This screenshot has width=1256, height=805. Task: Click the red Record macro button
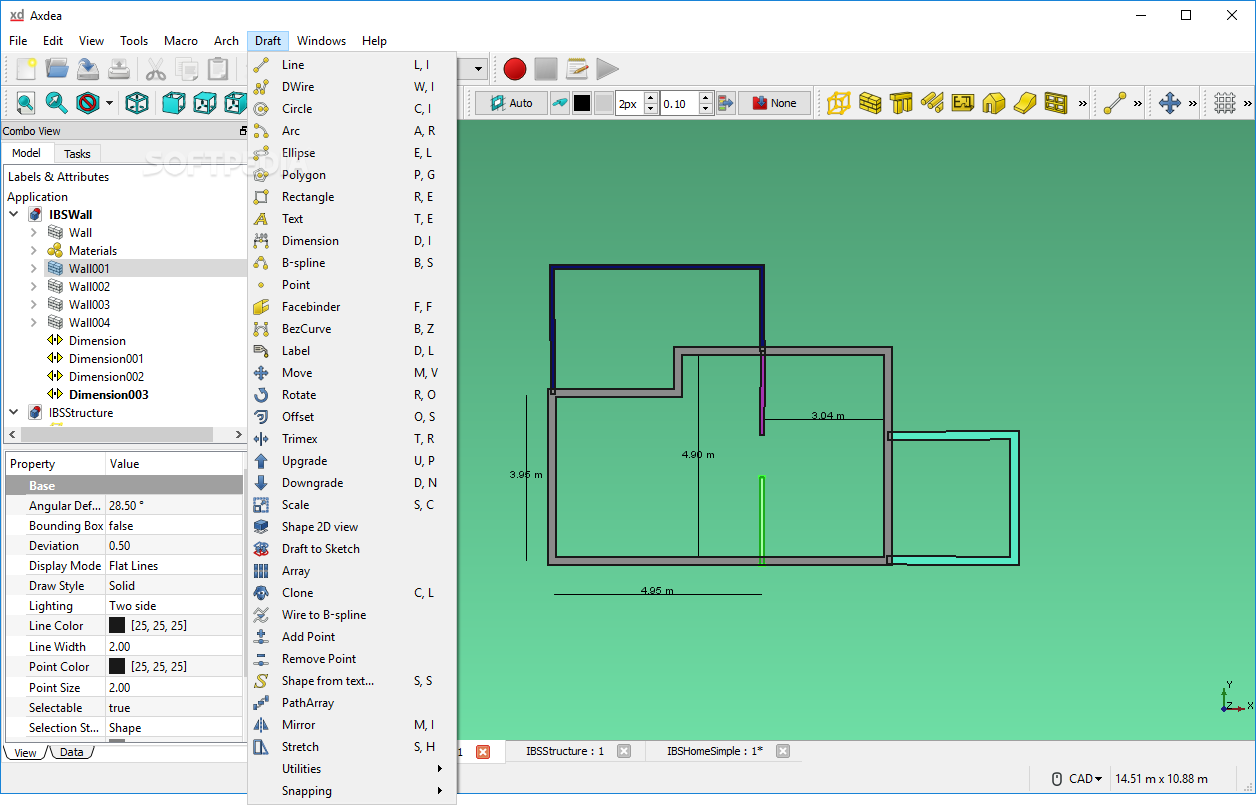click(515, 69)
